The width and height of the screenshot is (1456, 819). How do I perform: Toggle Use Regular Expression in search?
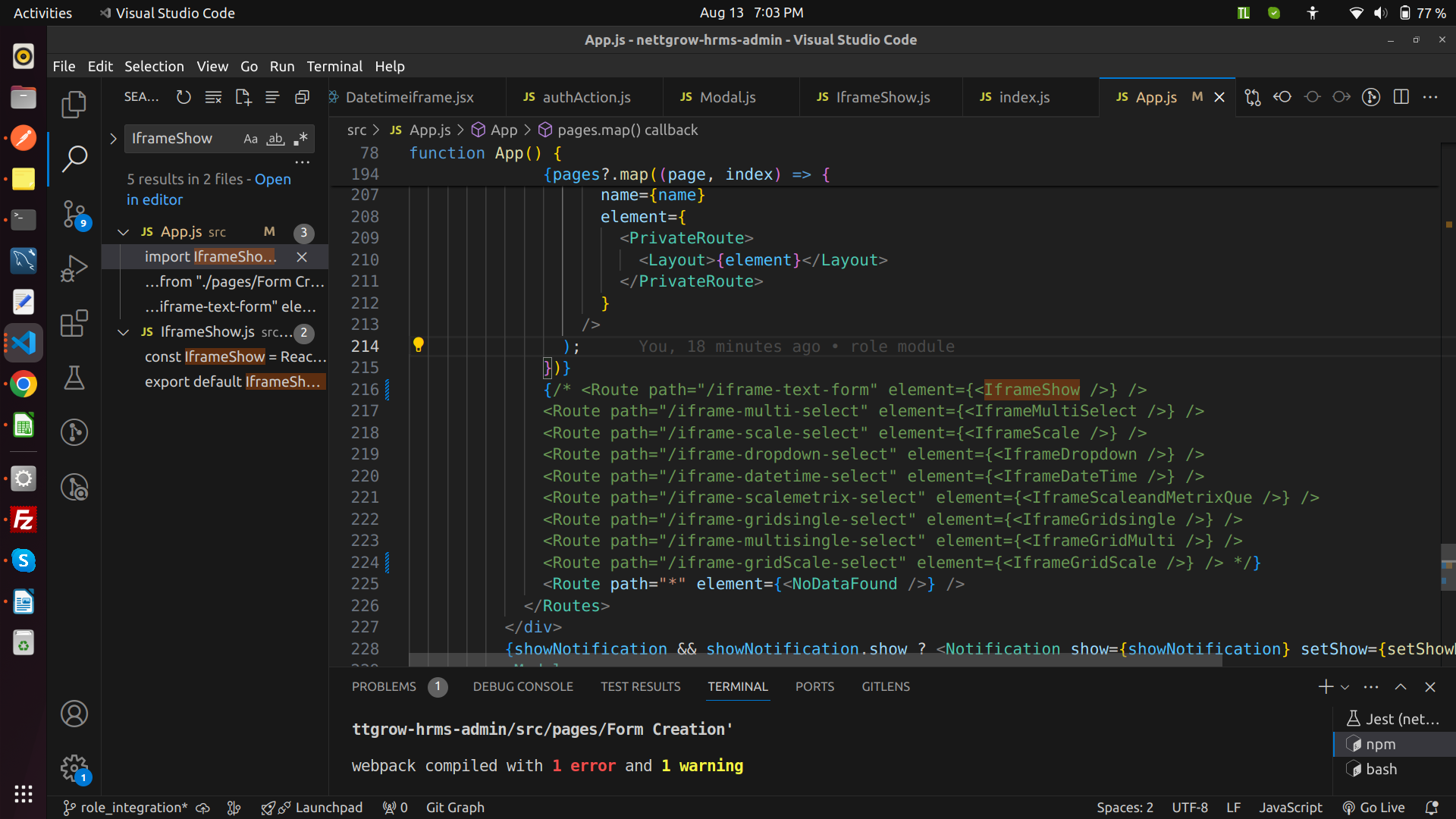[x=300, y=139]
